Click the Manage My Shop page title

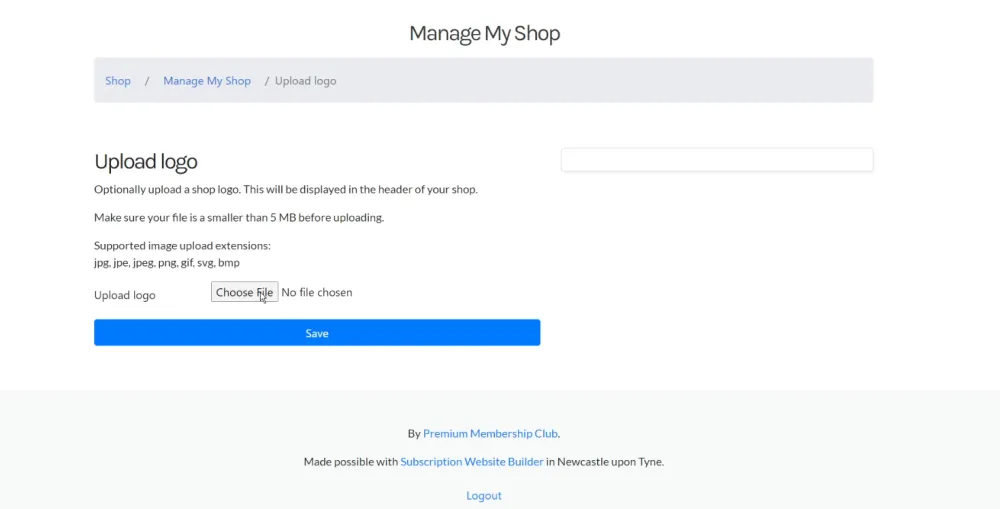[x=485, y=33]
